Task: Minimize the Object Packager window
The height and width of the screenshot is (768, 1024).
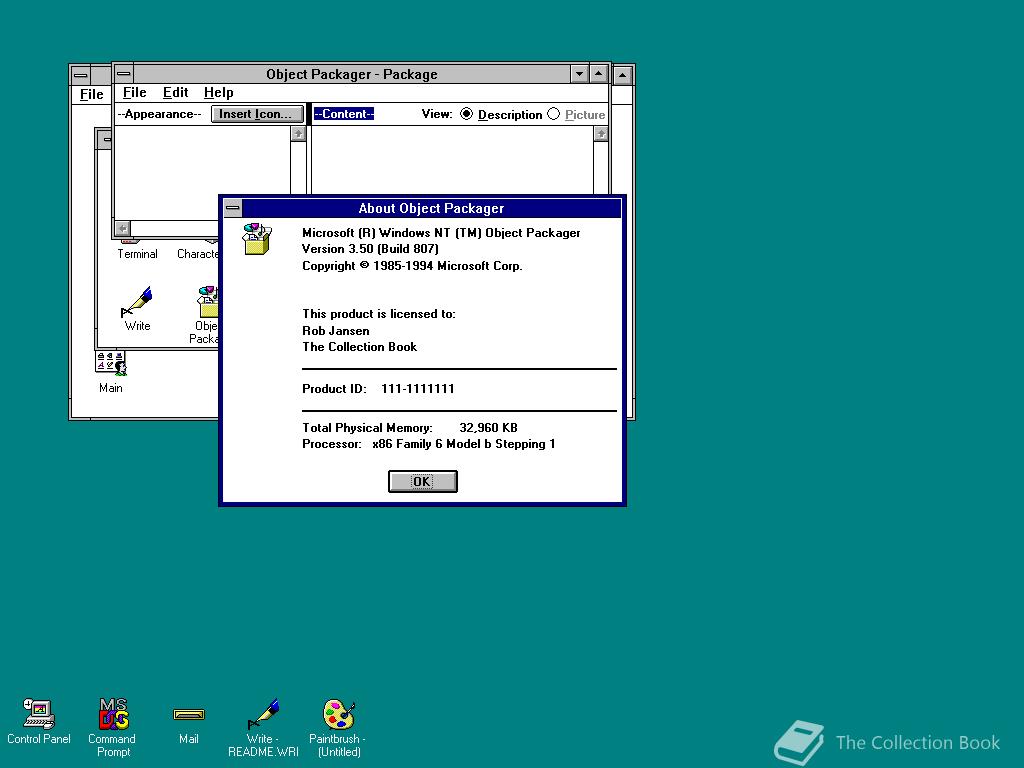Action: pyautogui.click(x=579, y=74)
